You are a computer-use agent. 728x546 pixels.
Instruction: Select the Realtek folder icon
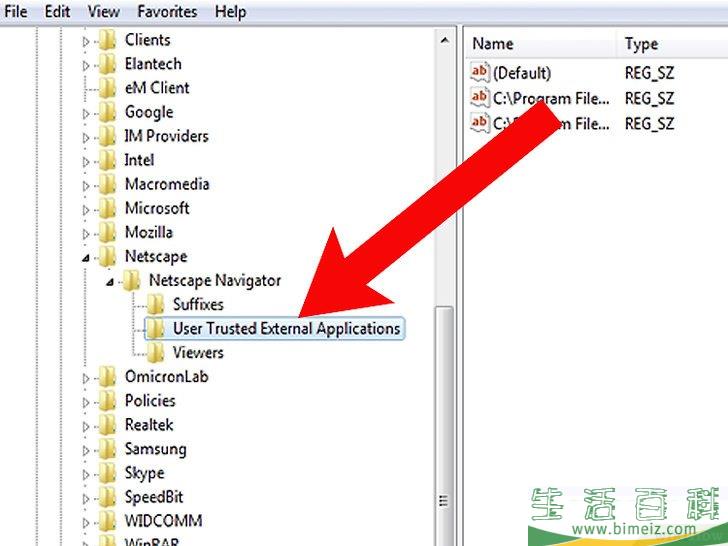pos(107,425)
